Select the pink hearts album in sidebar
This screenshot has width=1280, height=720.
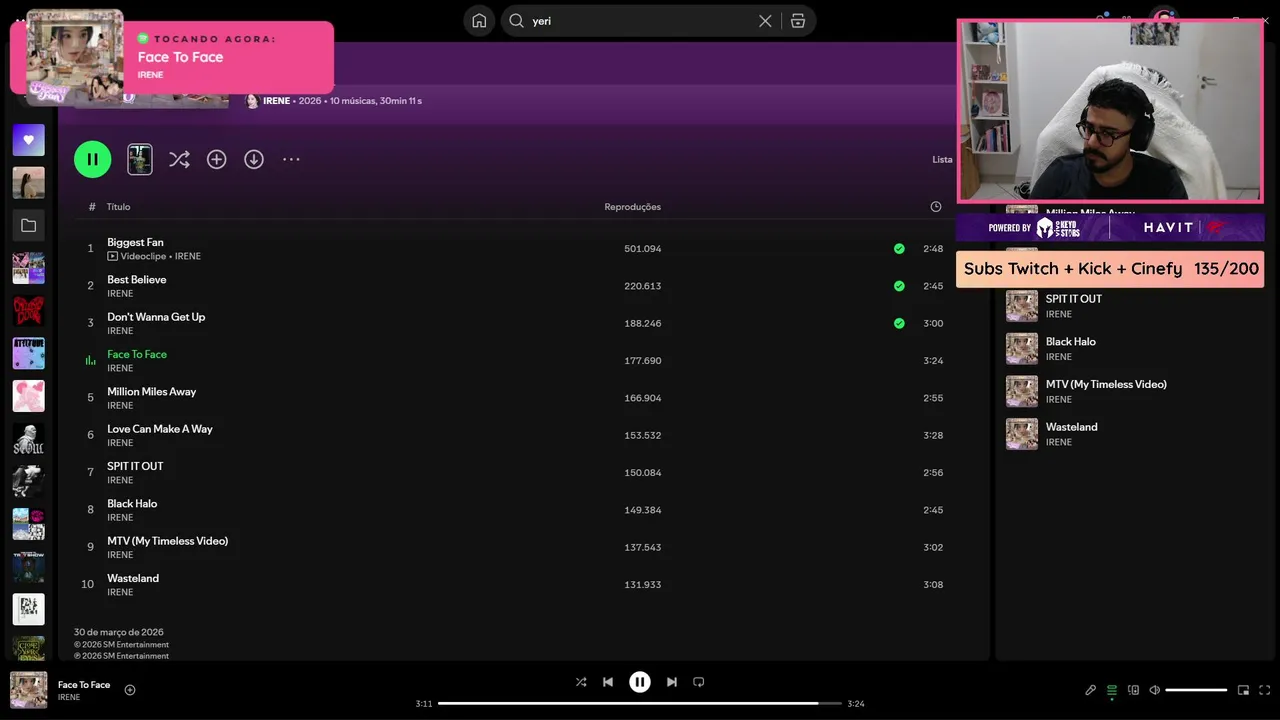click(28, 396)
